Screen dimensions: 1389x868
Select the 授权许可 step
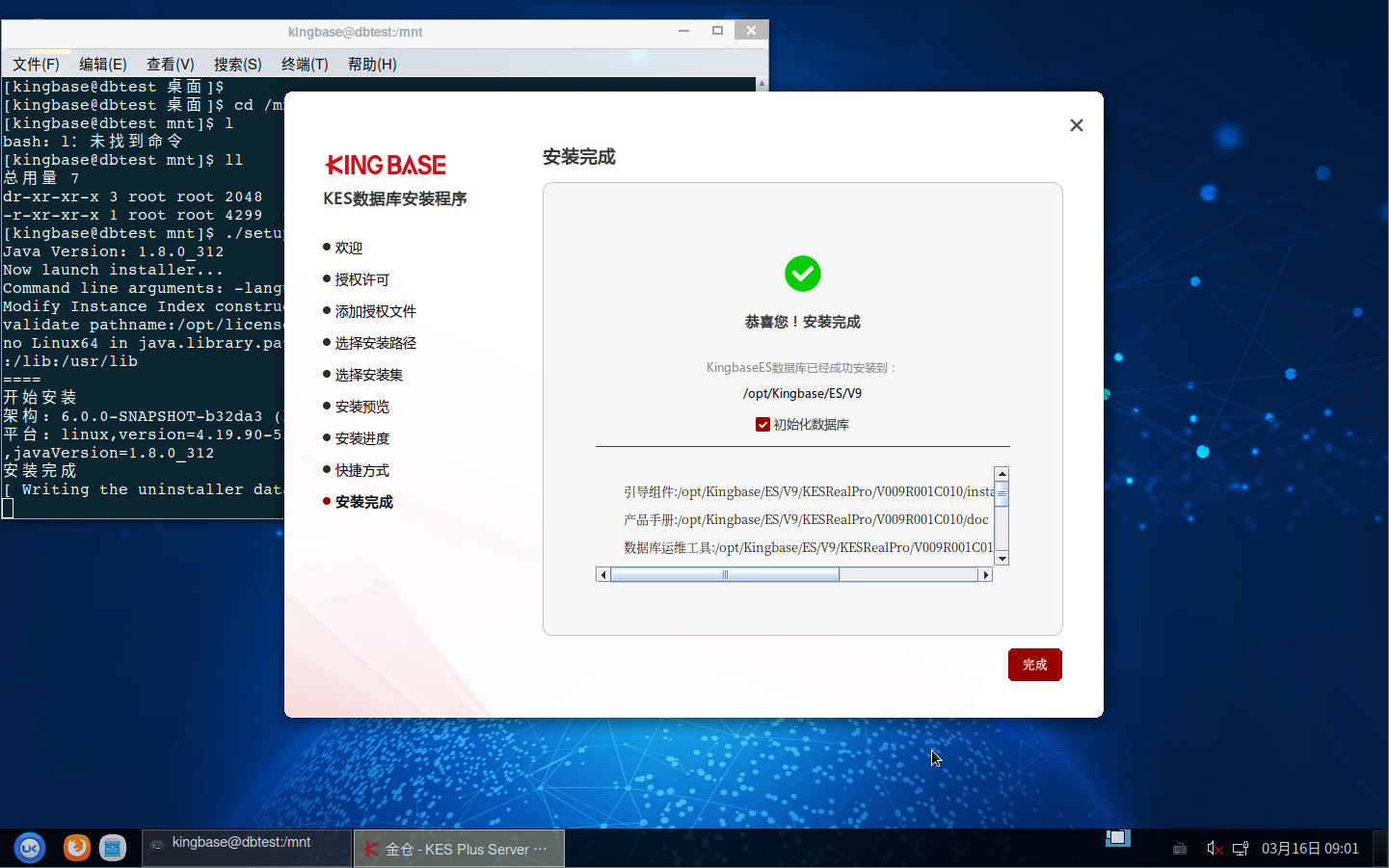click(361, 279)
